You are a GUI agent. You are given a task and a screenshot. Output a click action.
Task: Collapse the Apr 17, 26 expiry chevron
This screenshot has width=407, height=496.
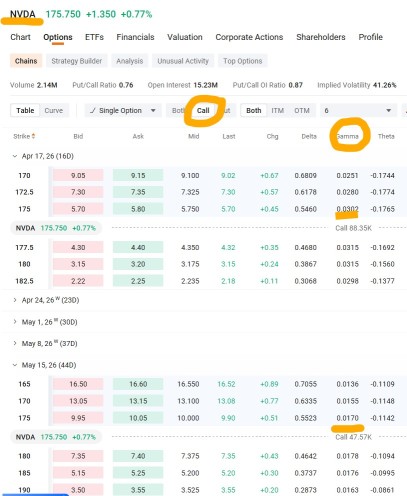coord(15,156)
